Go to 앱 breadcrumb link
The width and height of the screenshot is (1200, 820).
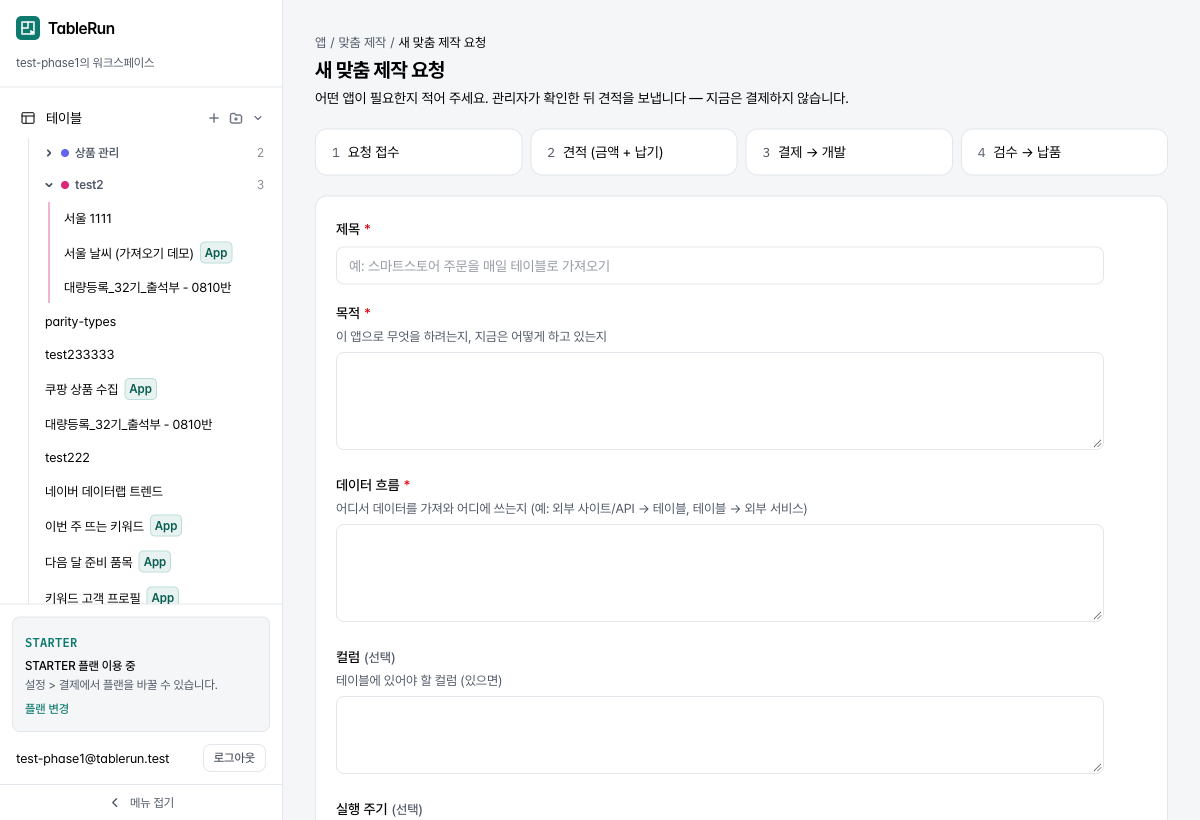point(321,42)
